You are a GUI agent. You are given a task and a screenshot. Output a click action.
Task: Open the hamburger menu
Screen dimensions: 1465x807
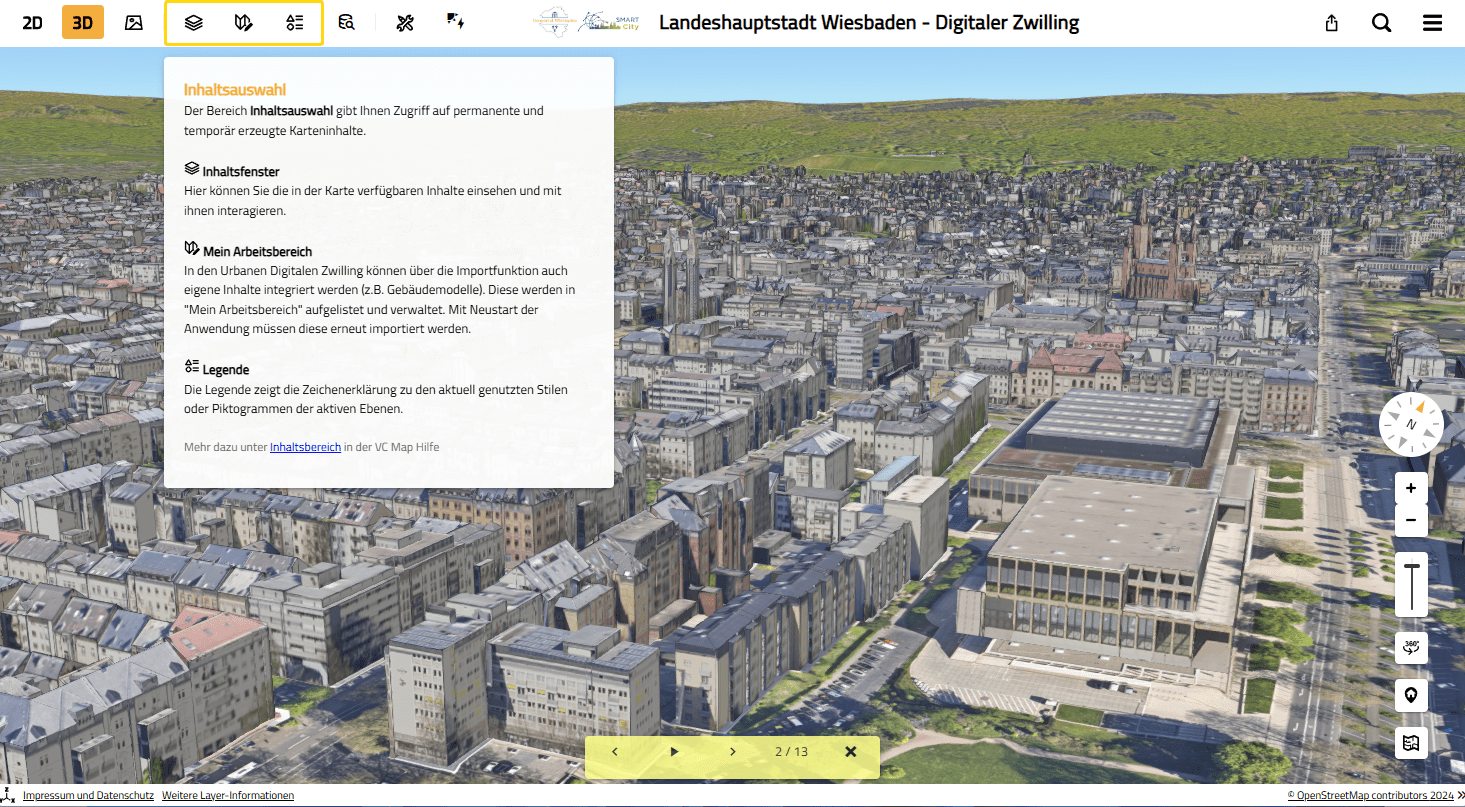[x=1432, y=22]
